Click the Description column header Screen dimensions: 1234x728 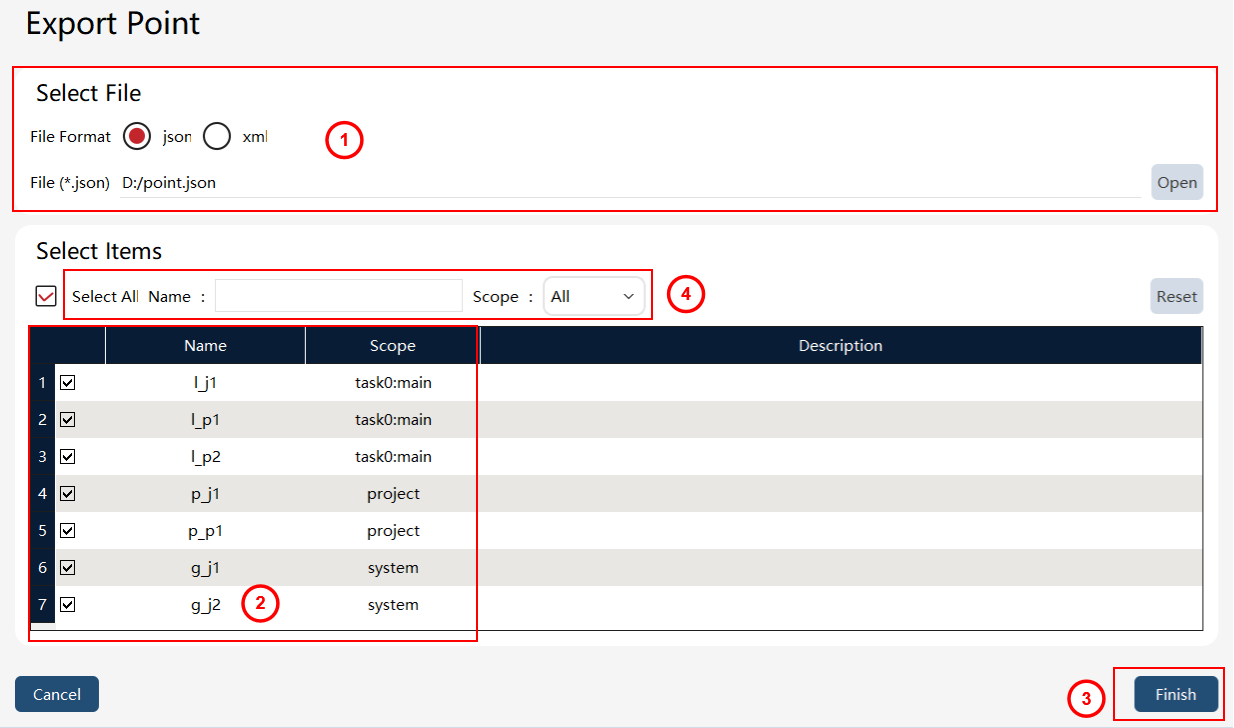(x=841, y=345)
